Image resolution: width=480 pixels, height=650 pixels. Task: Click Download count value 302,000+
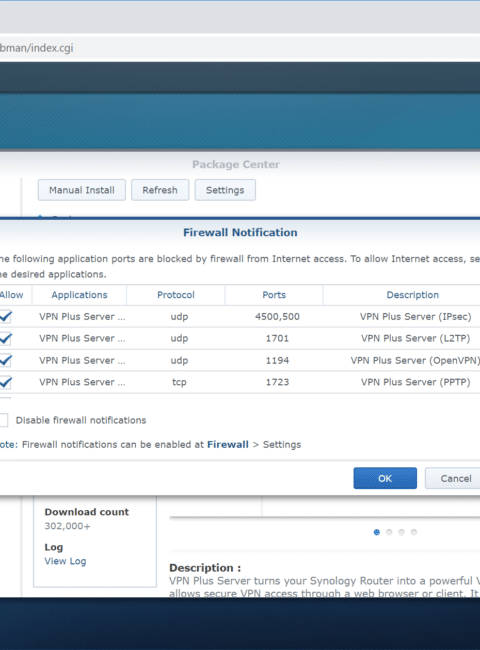[x=67, y=526]
